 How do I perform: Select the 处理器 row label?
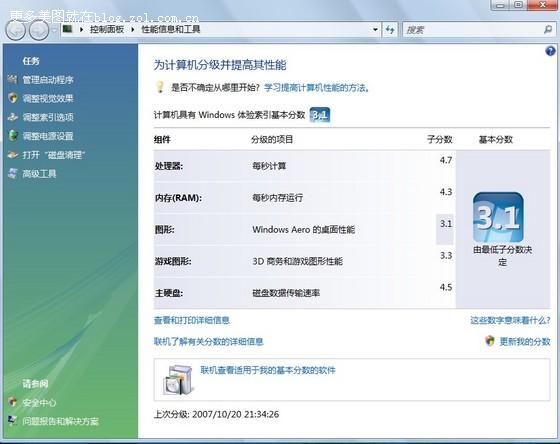pyautogui.click(x=169, y=166)
